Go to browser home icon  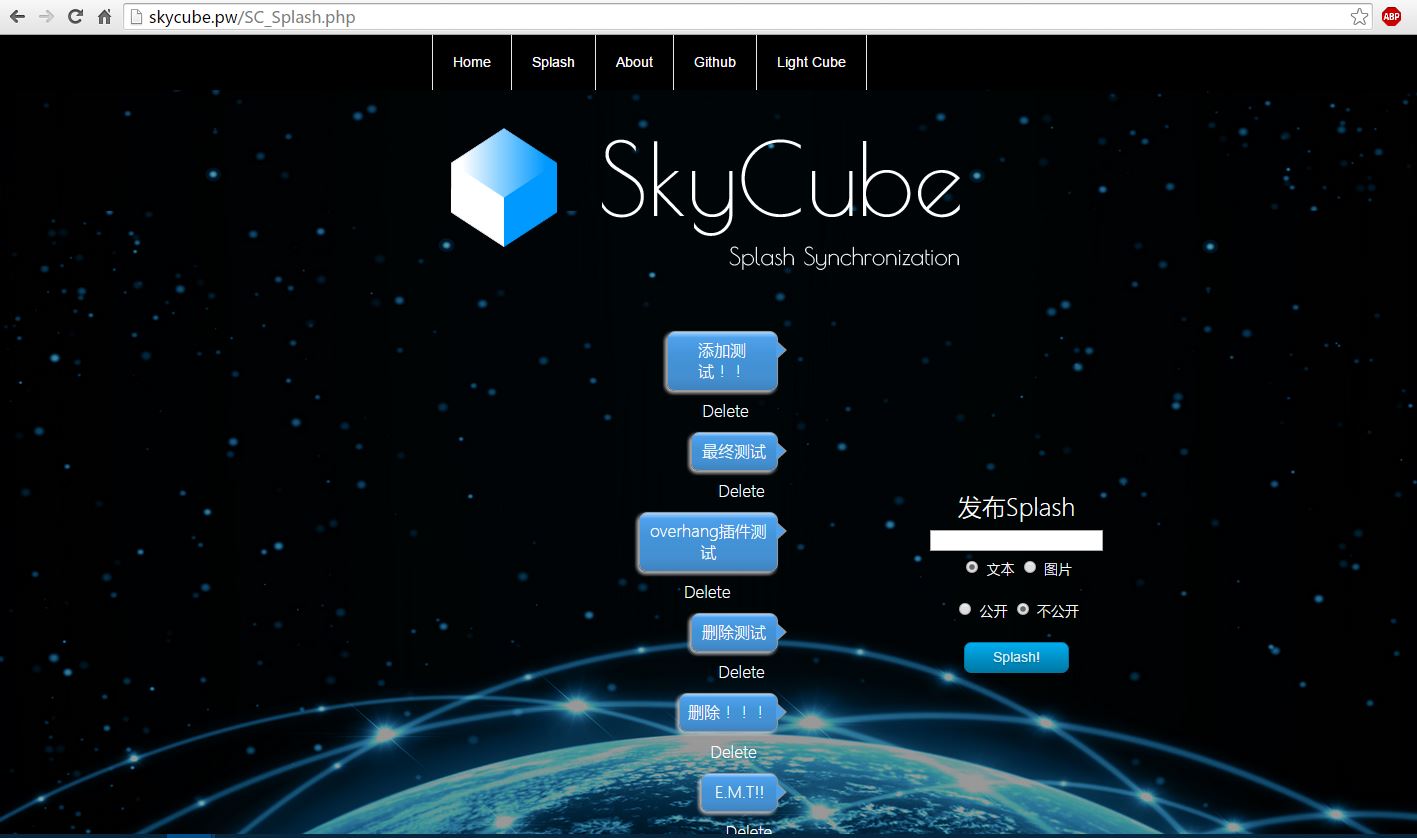104,17
